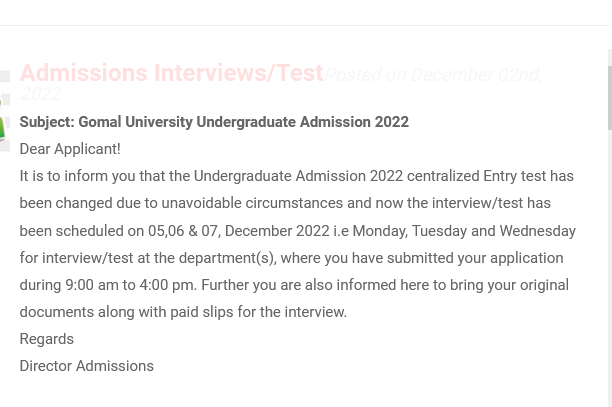
Task: Click the word 'Regards'
Action: click(x=47, y=339)
